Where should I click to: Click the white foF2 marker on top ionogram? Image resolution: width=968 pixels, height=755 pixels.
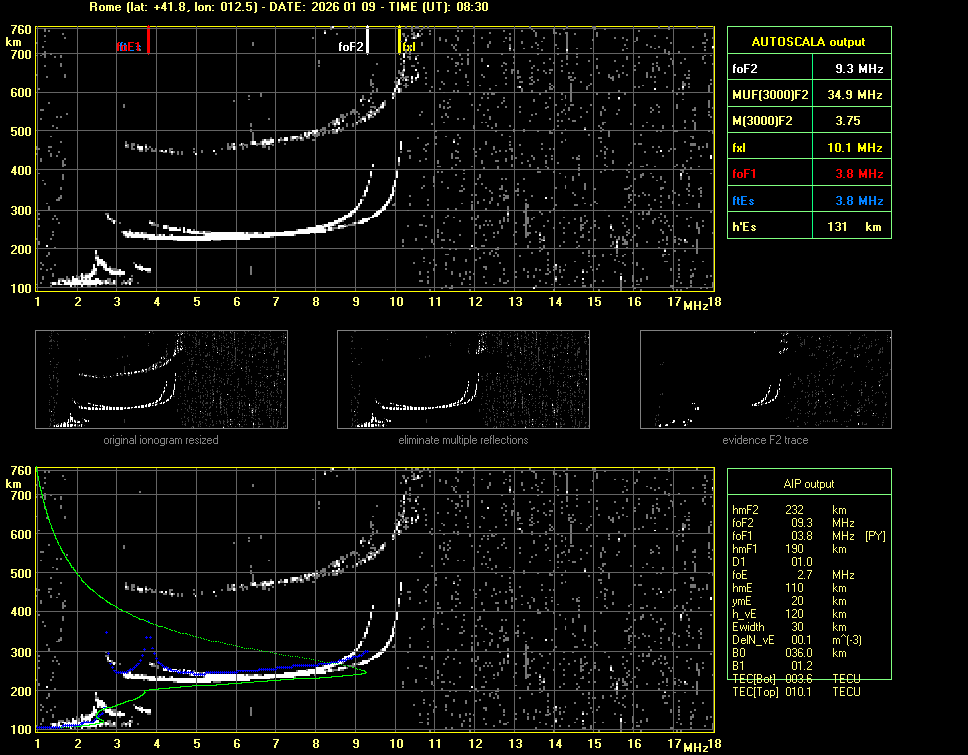tap(367, 41)
